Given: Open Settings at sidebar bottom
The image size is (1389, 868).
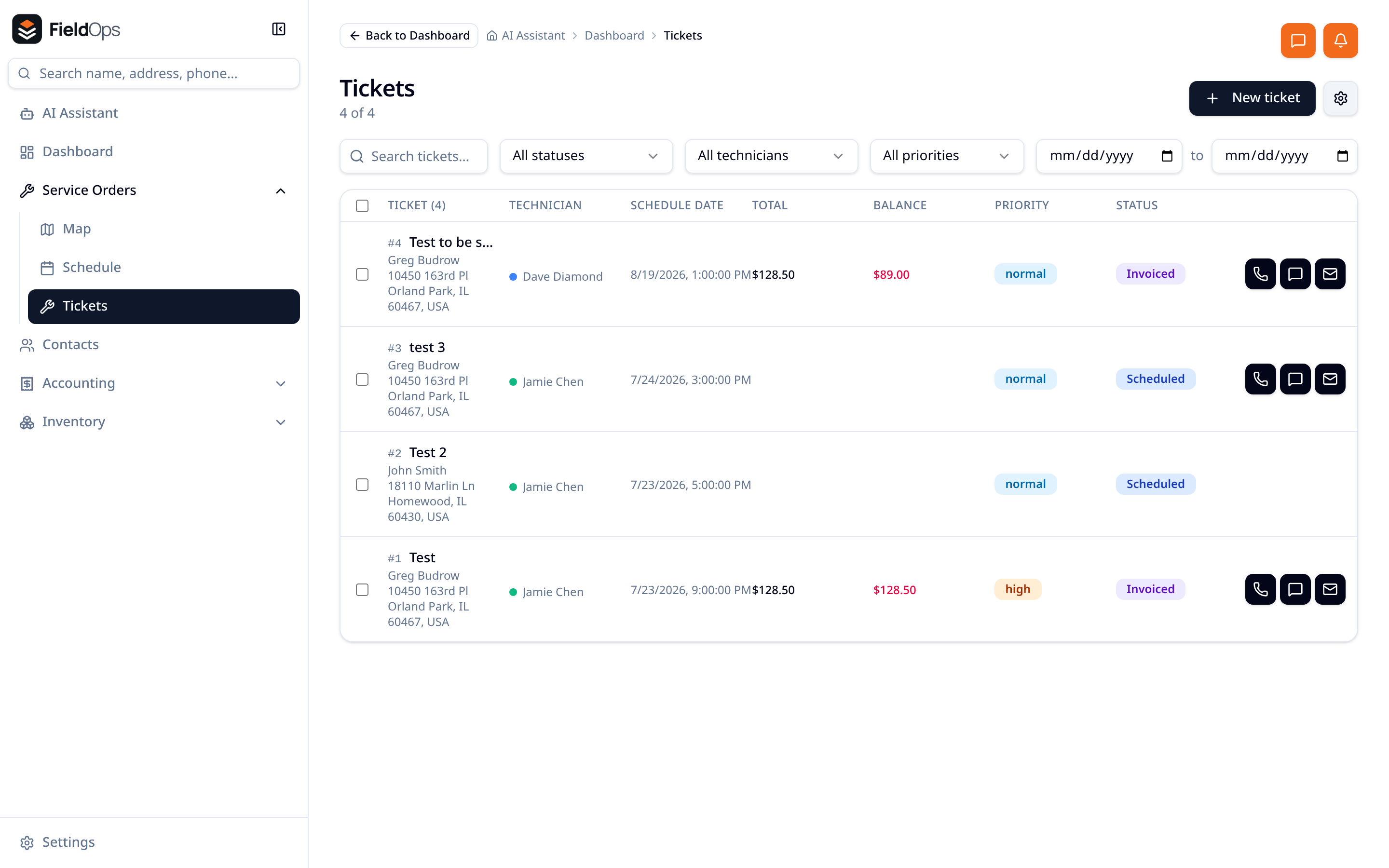Looking at the screenshot, I should (154, 842).
